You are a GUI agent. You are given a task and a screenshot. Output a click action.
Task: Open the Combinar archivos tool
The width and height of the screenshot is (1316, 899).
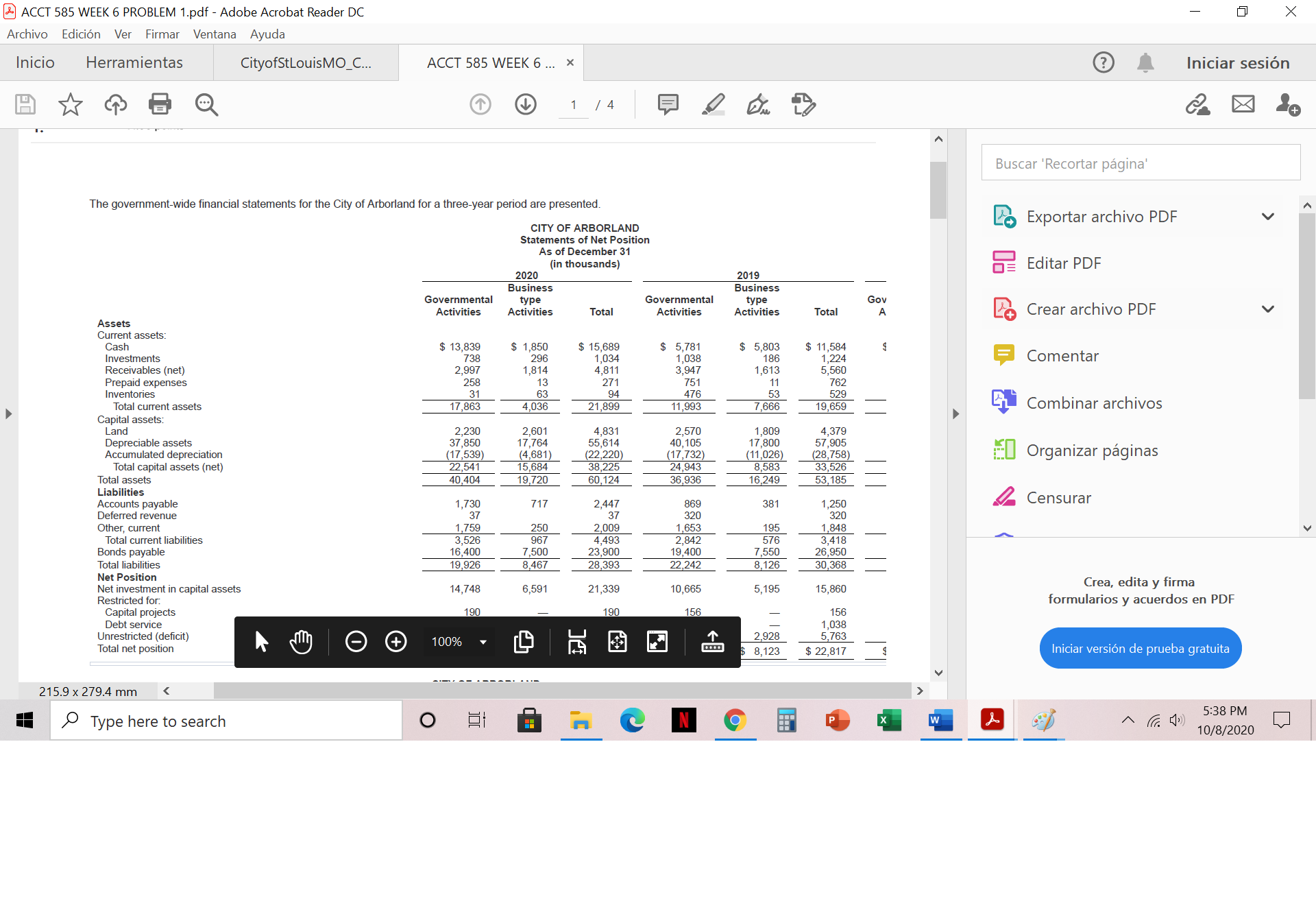1093,403
